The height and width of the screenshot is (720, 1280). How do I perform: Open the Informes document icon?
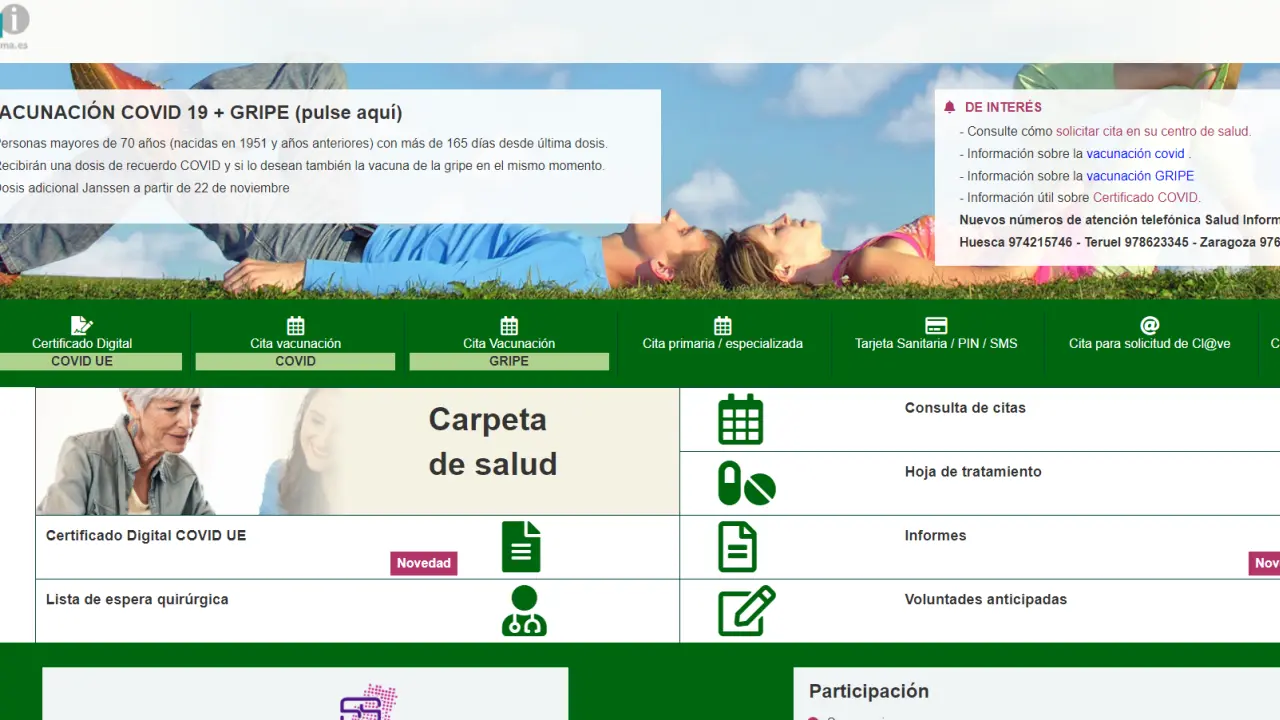coord(738,547)
